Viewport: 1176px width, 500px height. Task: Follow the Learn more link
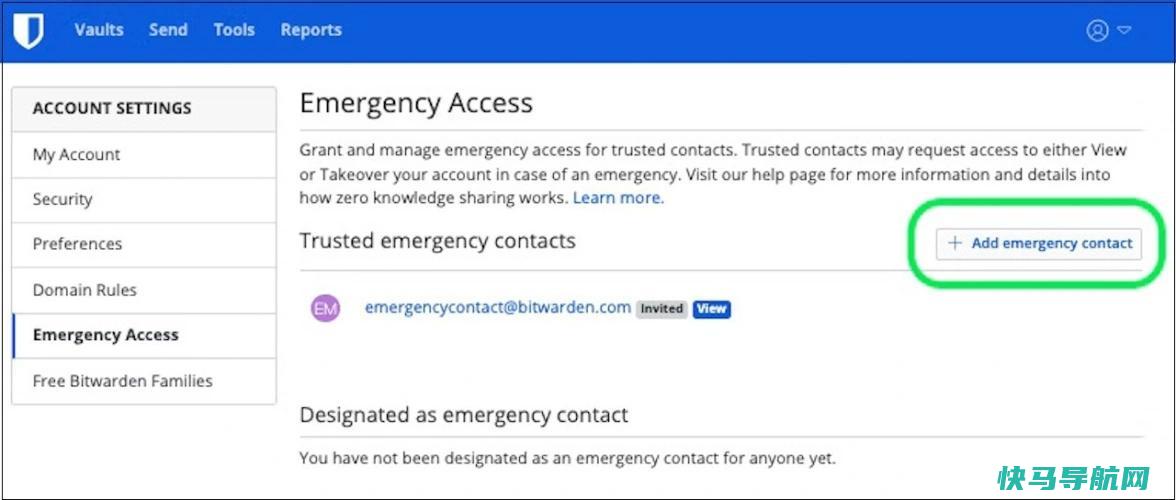point(618,199)
